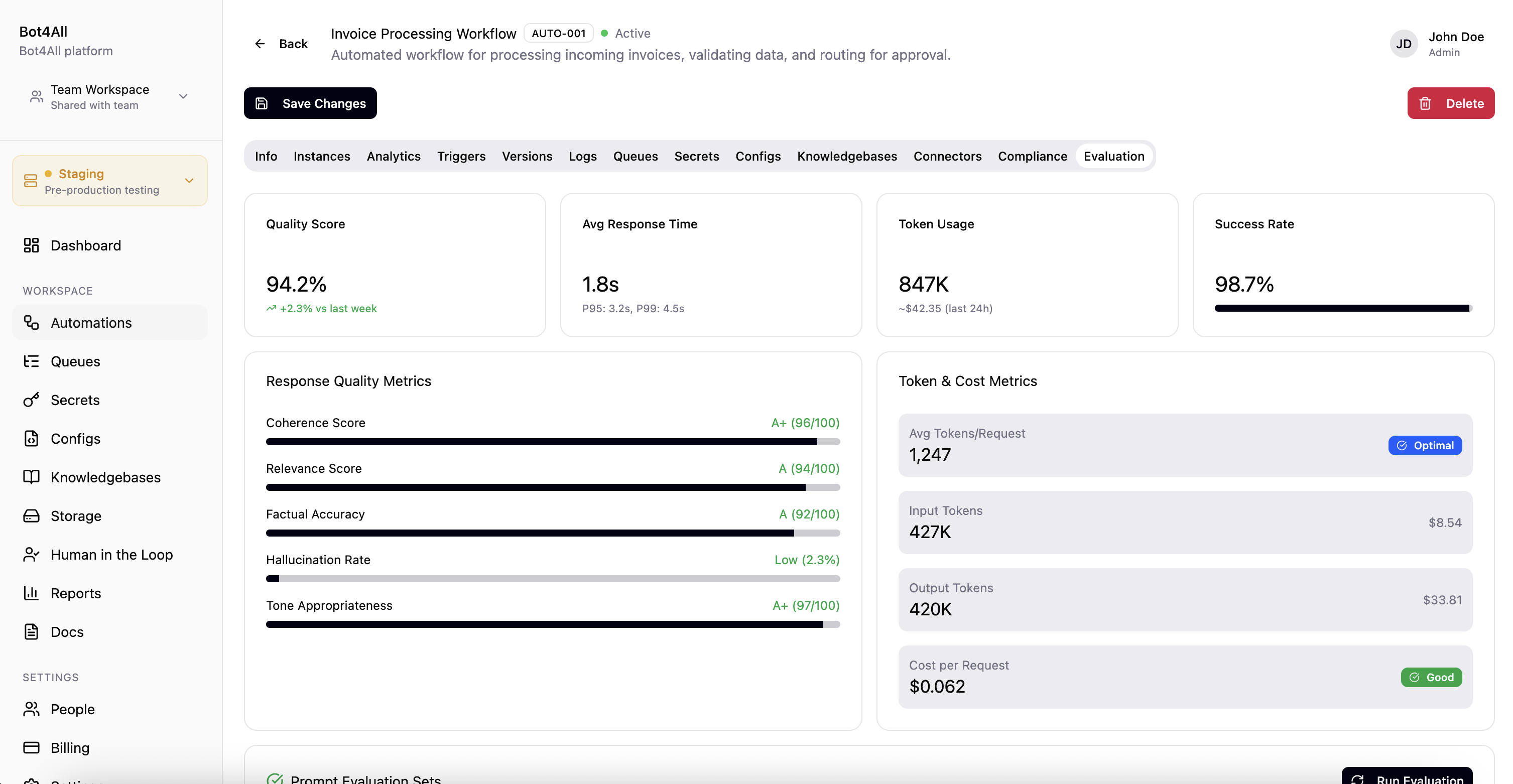1513x784 pixels.
Task: Open Human in the Loop icon
Action: click(31, 555)
